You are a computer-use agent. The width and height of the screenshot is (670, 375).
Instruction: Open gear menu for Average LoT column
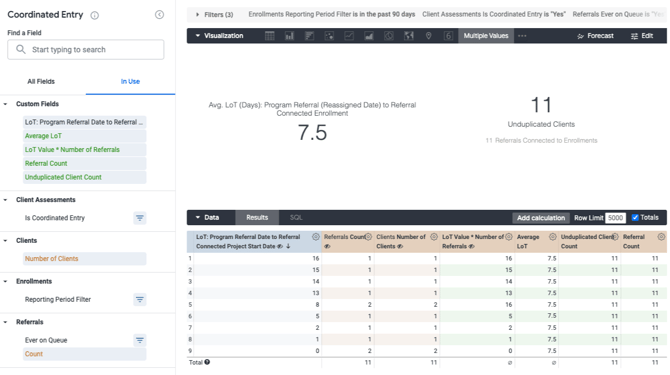click(552, 237)
